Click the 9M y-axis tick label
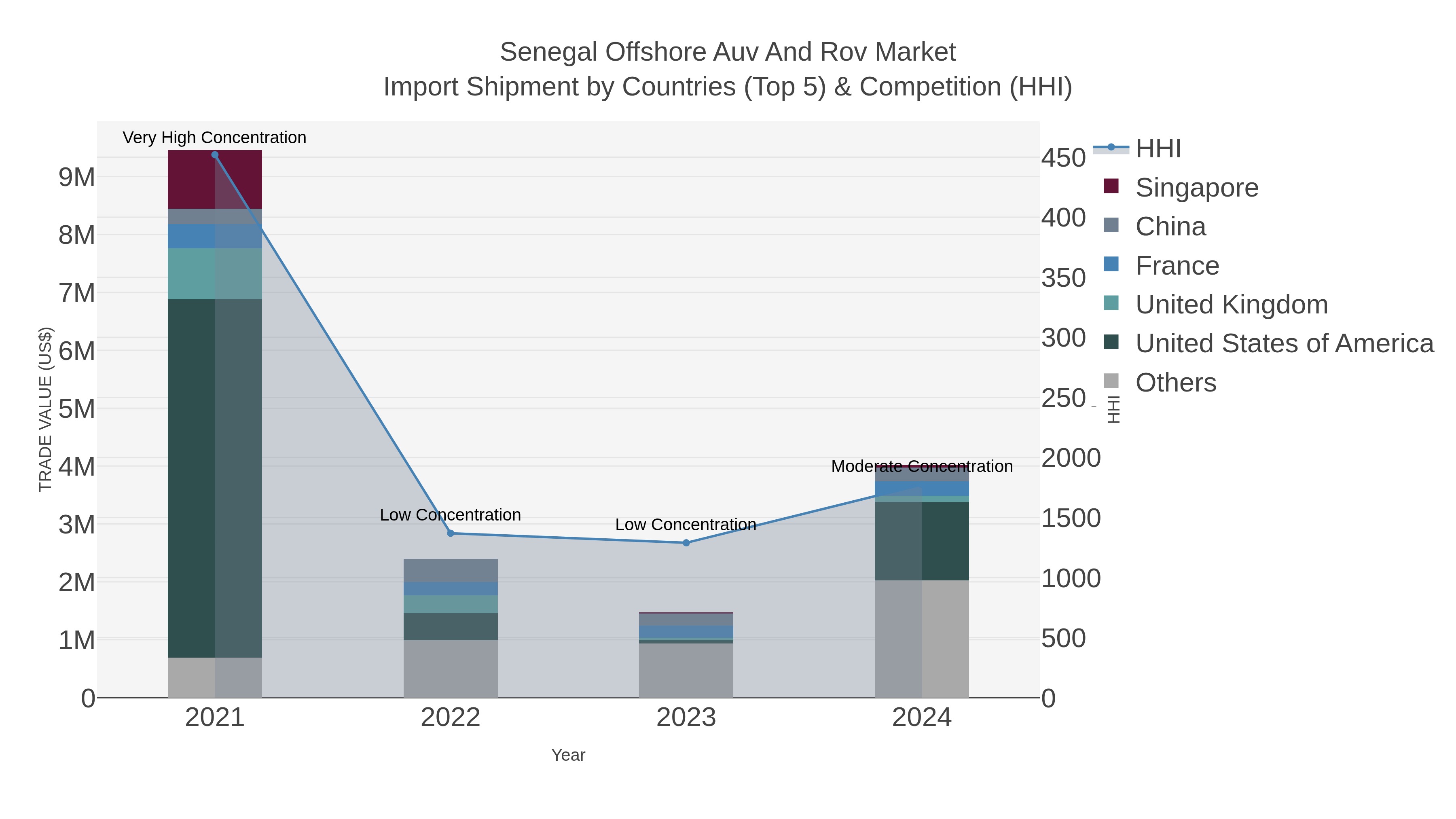 coord(77,178)
